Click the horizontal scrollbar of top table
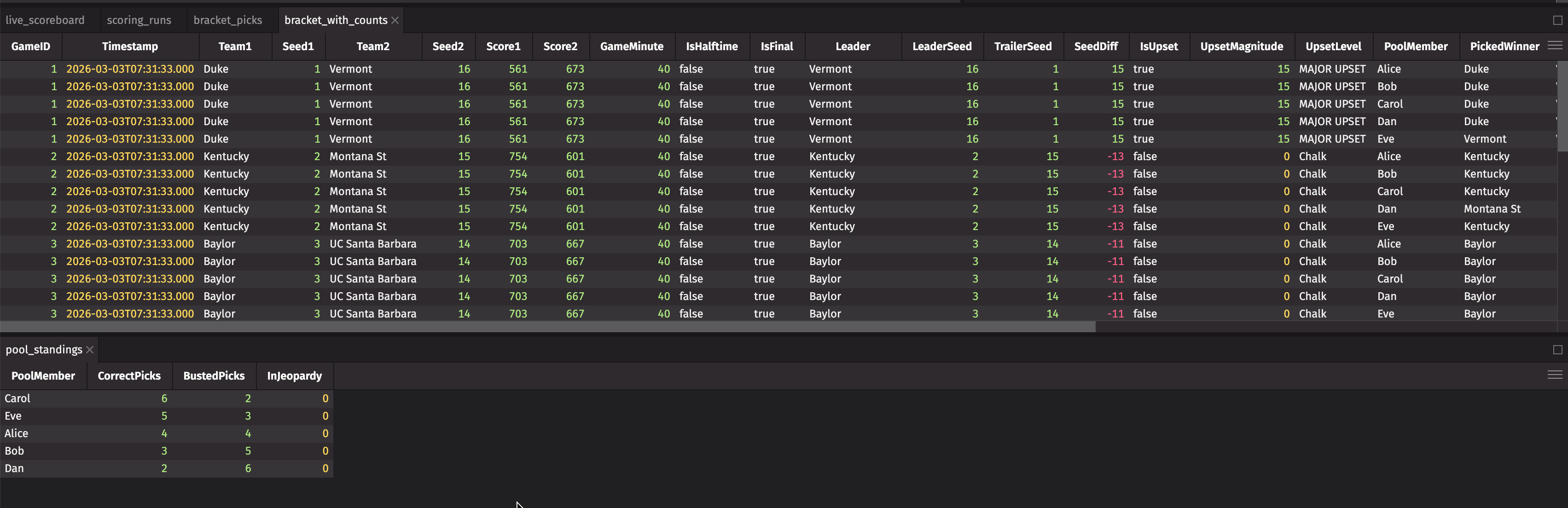 point(548,327)
